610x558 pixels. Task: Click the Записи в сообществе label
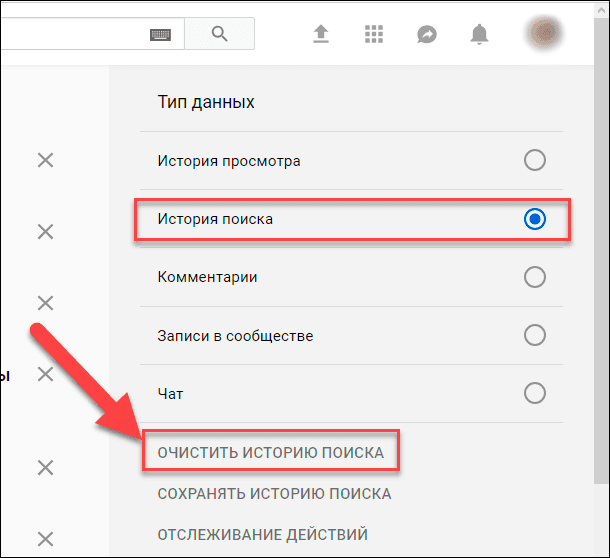click(235, 336)
